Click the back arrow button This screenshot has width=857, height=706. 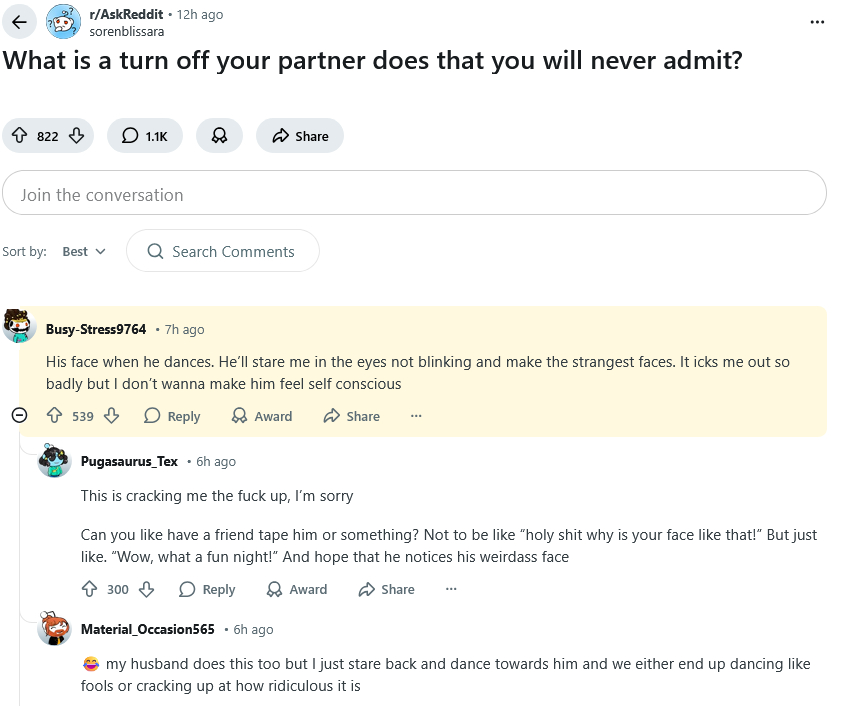(x=18, y=22)
